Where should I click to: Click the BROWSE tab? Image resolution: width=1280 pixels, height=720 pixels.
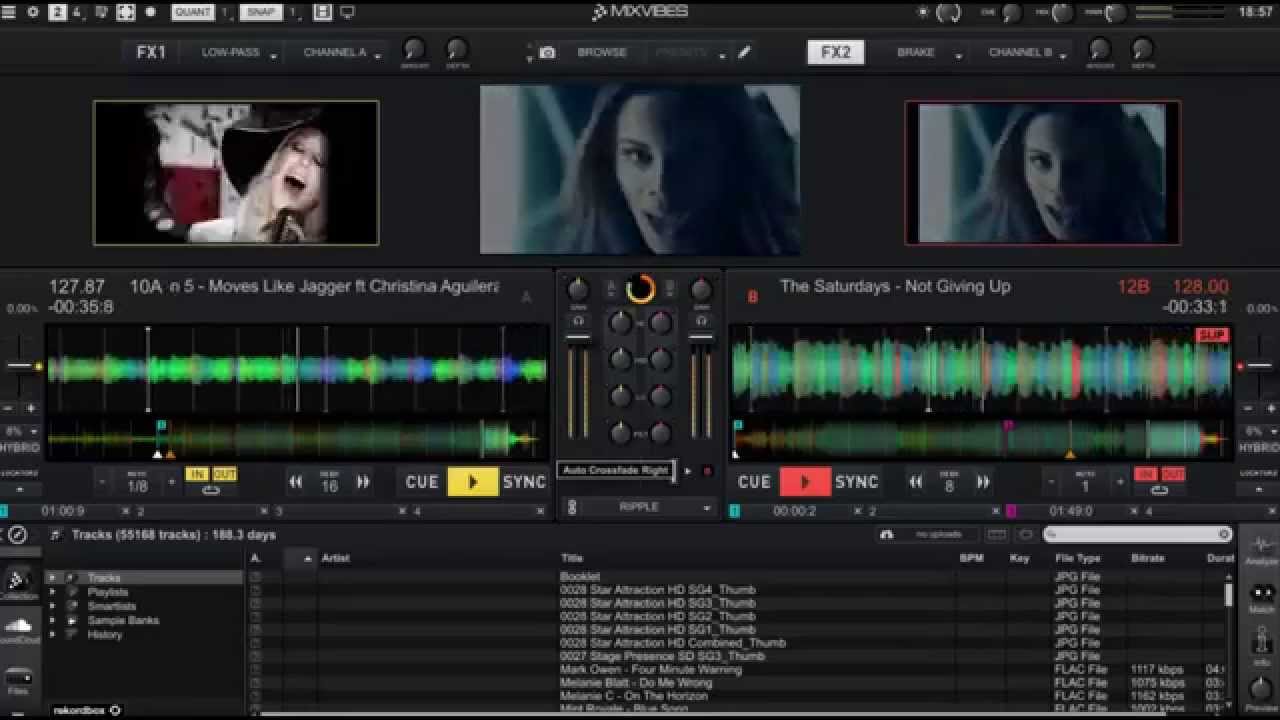click(x=602, y=52)
